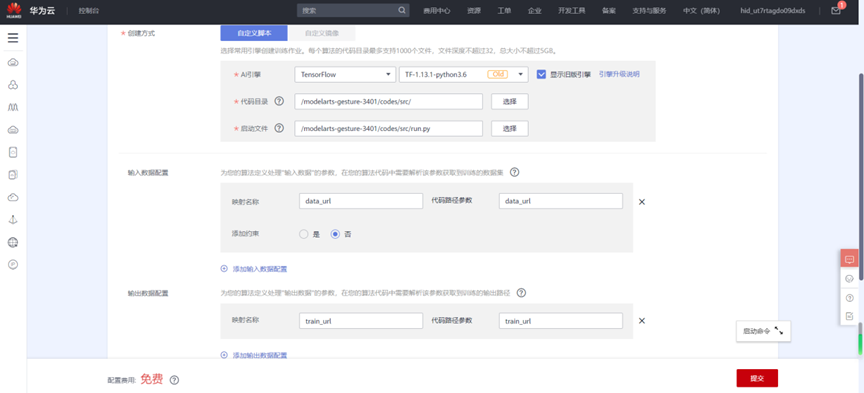Click the question mark floating icon on the right
The image size is (864, 393).
coord(849,298)
